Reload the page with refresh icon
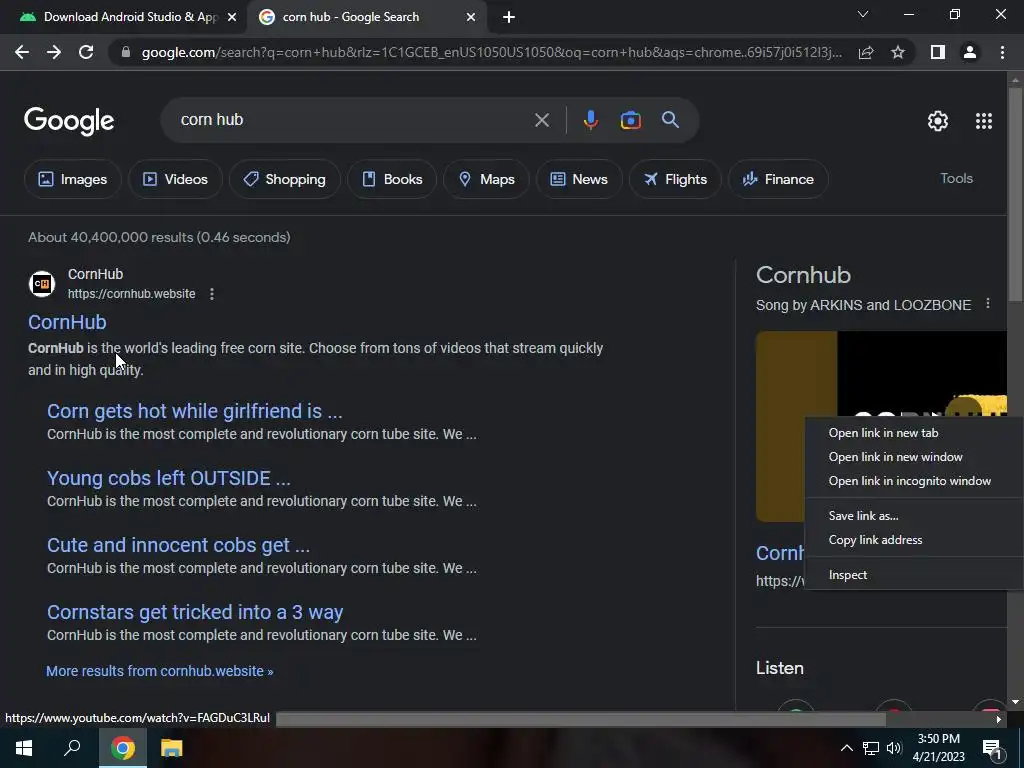Screen dimensions: 1024x768 [x=86, y=52]
